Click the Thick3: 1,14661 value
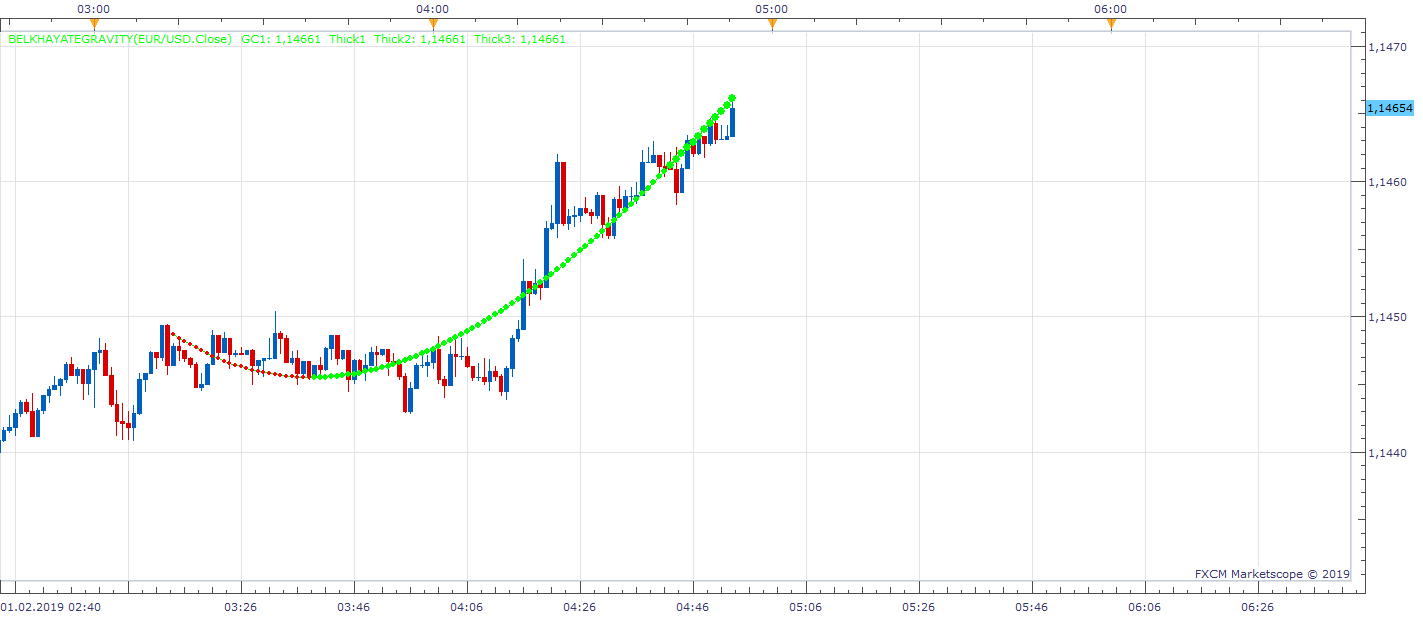 [x=520, y=39]
